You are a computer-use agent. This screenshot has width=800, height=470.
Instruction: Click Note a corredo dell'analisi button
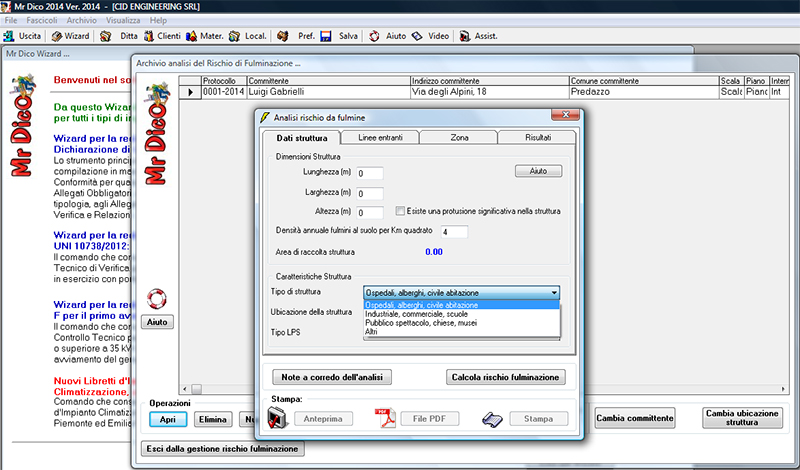332,377
